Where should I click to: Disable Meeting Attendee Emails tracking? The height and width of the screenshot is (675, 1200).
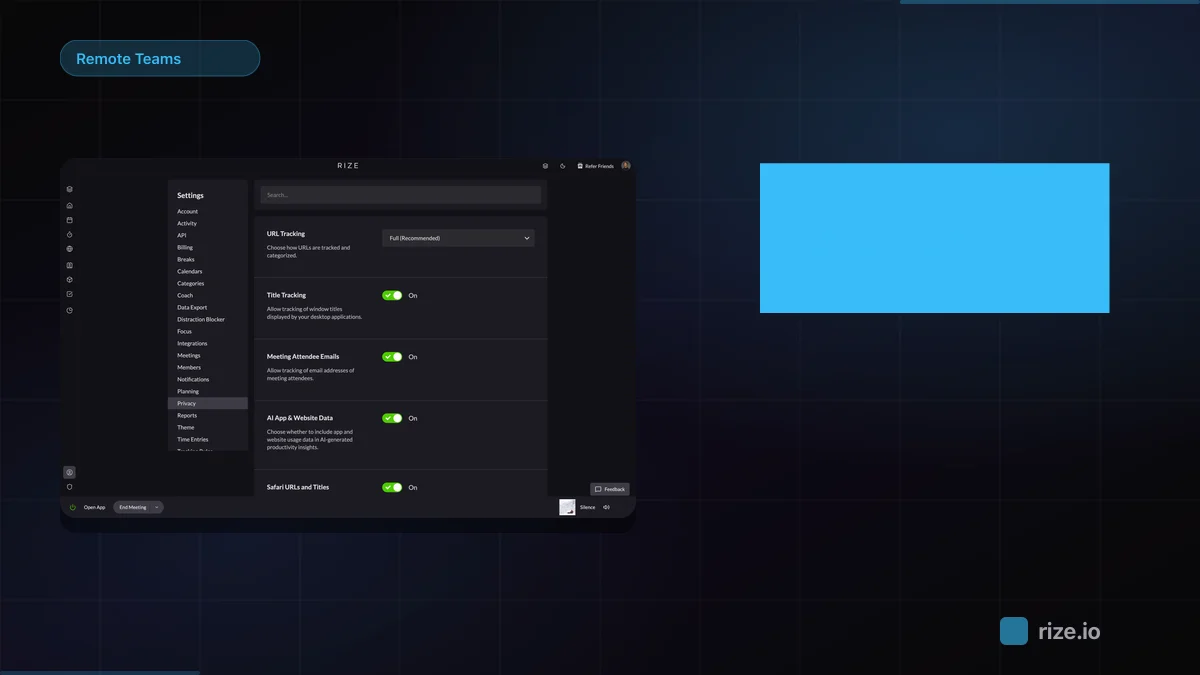click(x=392, y=357)
